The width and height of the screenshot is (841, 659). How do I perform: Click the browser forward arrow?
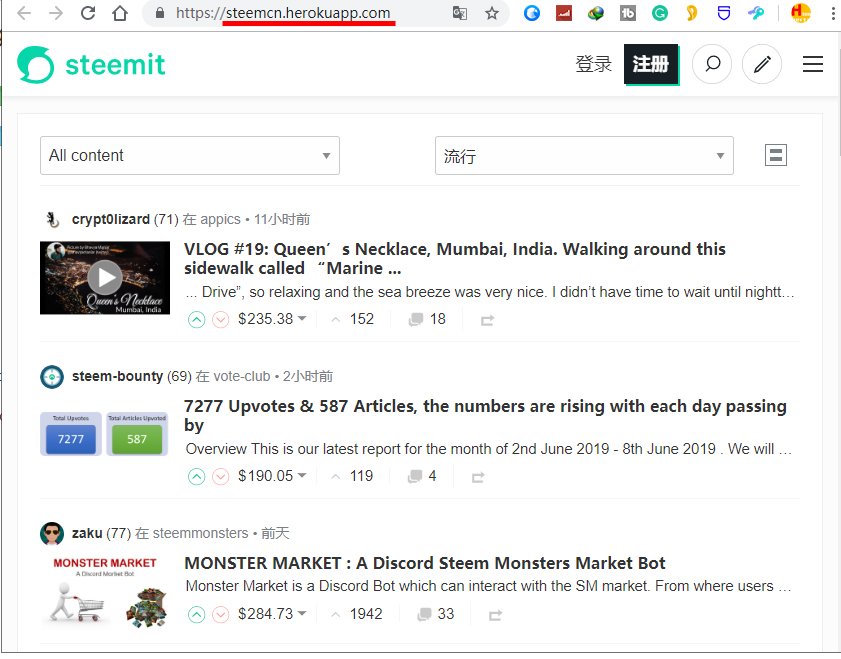tap(56, 13)
